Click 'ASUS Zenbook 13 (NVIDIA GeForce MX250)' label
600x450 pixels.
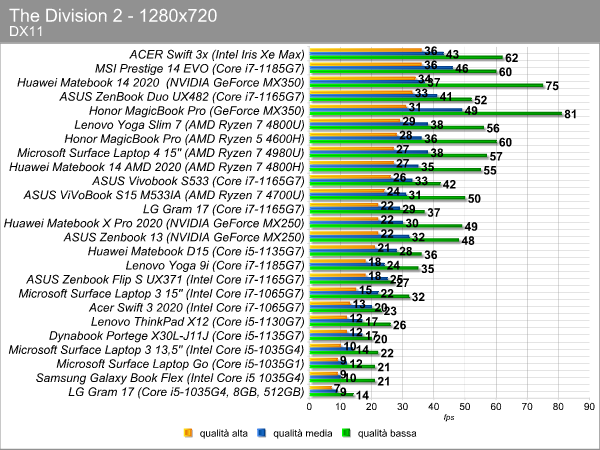coord(184,238)
